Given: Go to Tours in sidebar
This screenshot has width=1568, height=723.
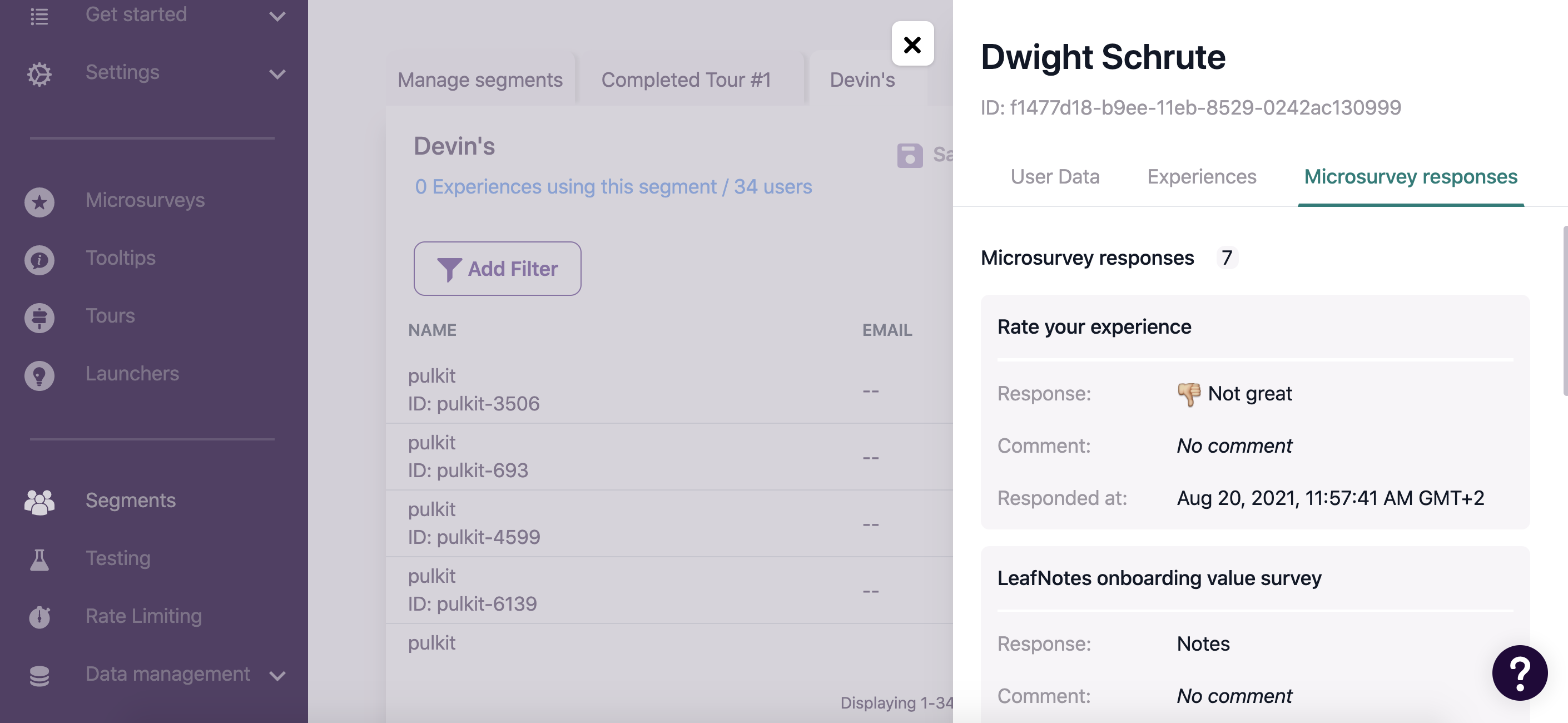Looking at the screenshot, I should point(110,316).
